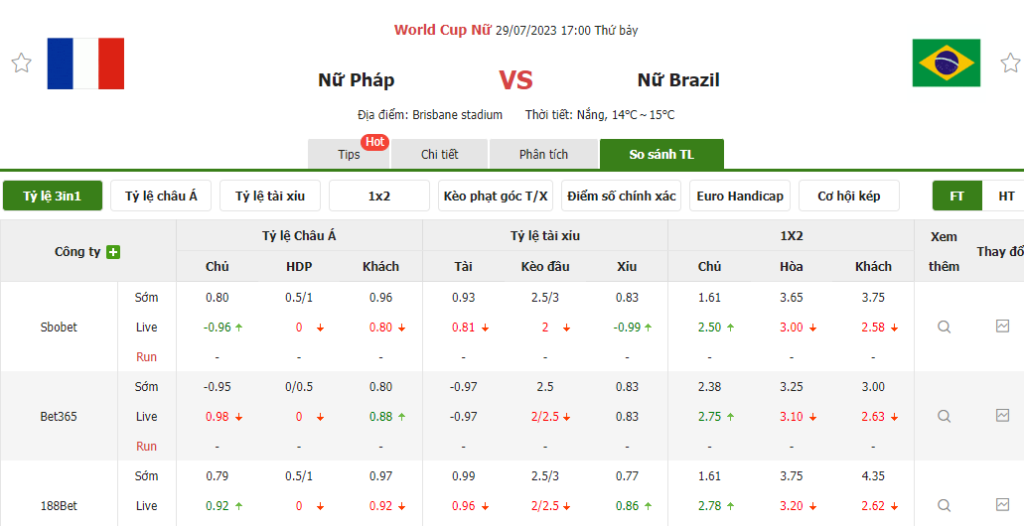Select the Tỷ lệ châu Á button
Viewport: 1024px width, 526px height.
click(161, 196)
